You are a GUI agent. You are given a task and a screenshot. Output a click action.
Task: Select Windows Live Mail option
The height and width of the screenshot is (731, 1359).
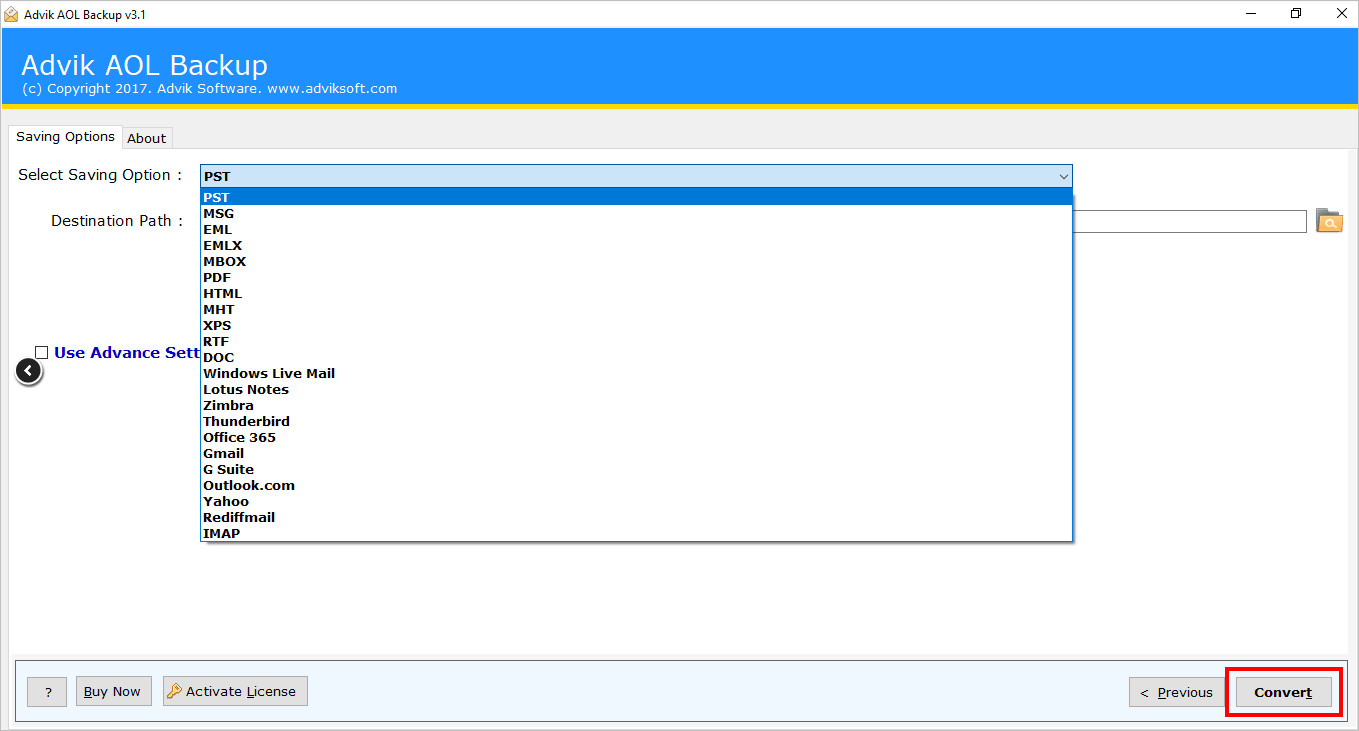[x=636, y=373]
